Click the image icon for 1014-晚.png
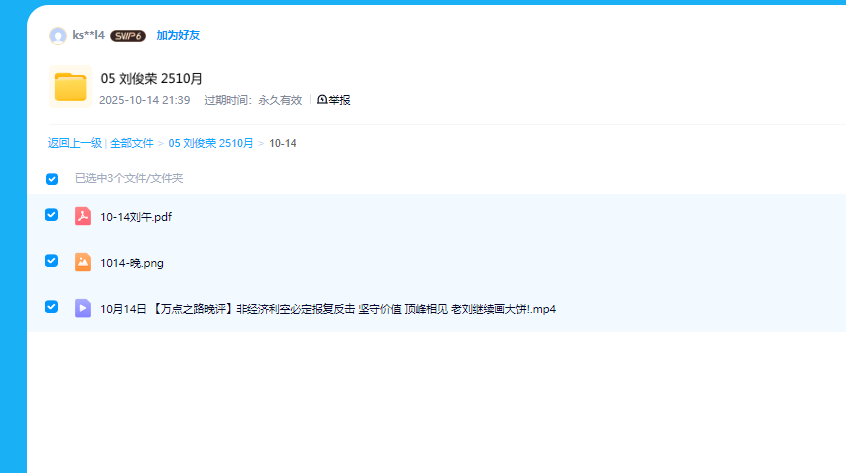This screenshot has width=846, height=473. tap(83, 262)
